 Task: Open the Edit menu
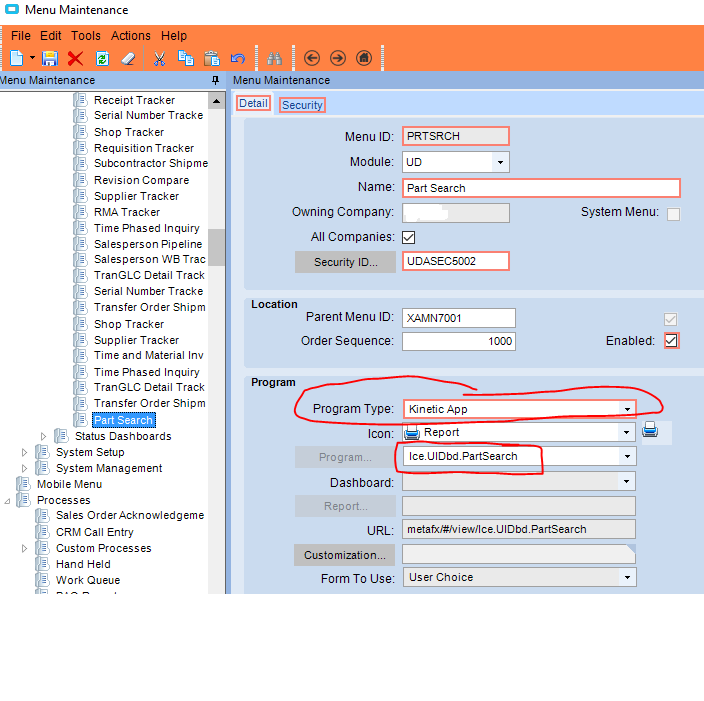(x=51, y=36)
